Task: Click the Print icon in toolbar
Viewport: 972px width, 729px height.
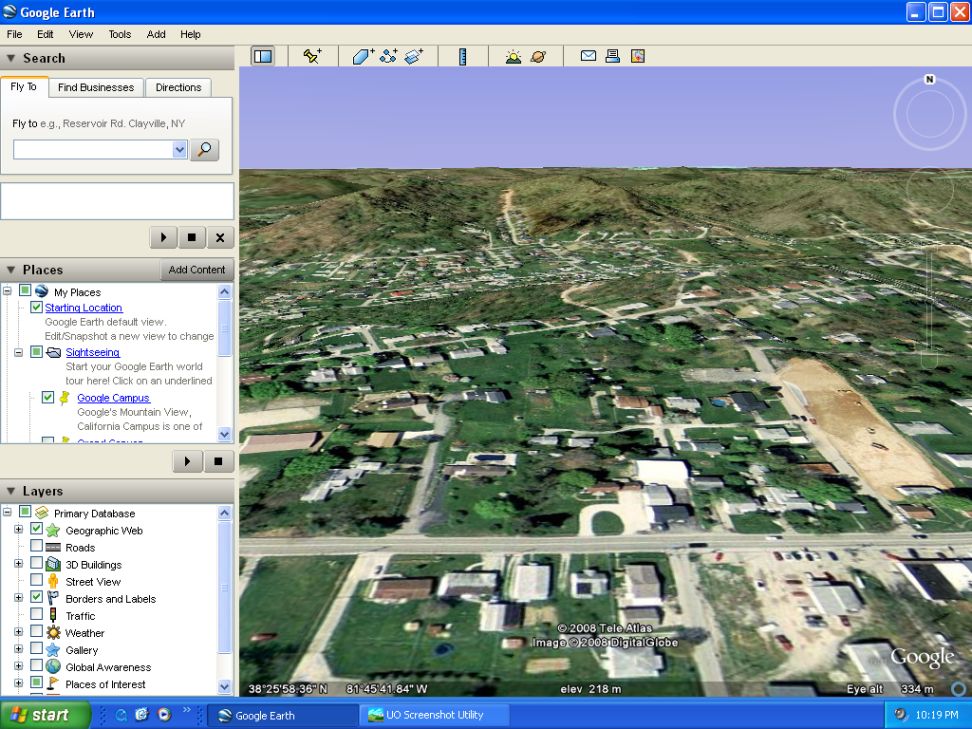Action: tap(612, 56)
